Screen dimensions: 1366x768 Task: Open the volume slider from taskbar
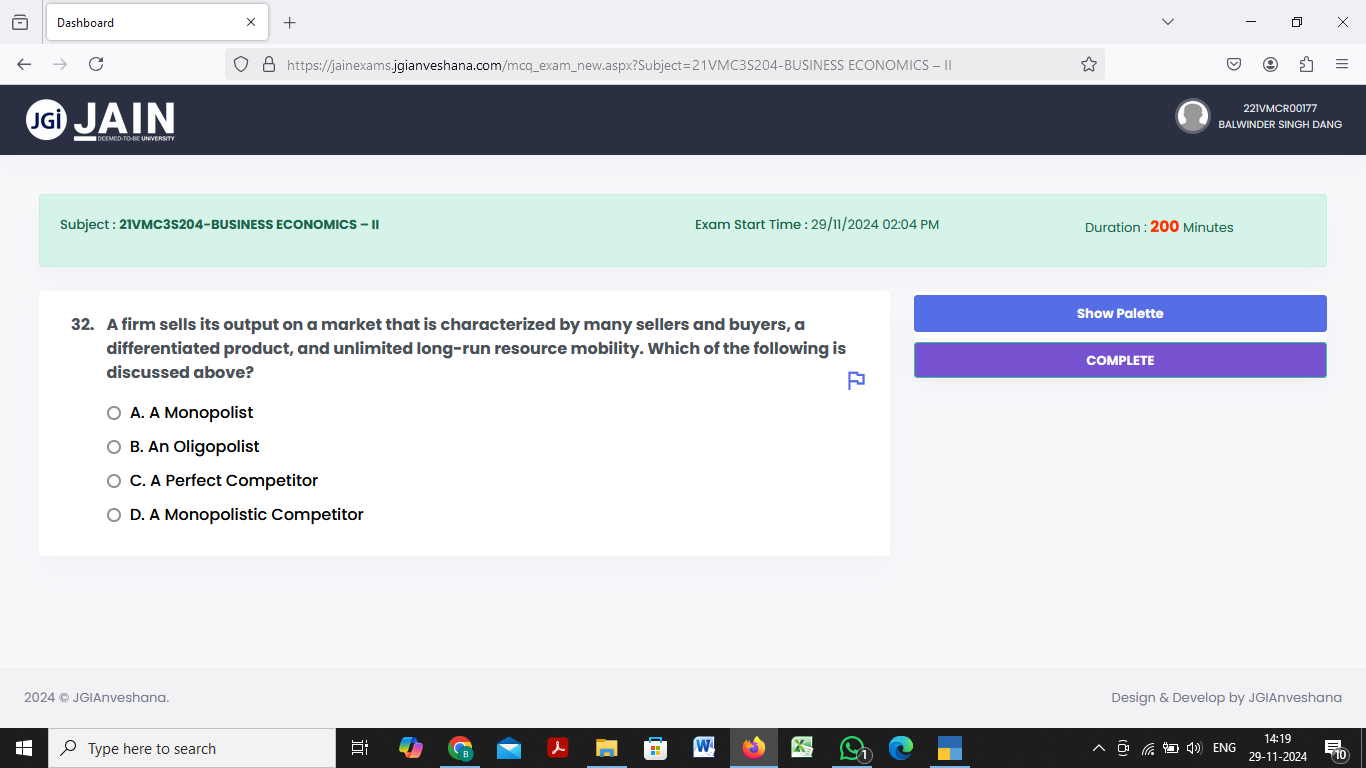click(x=1194, y=747)
